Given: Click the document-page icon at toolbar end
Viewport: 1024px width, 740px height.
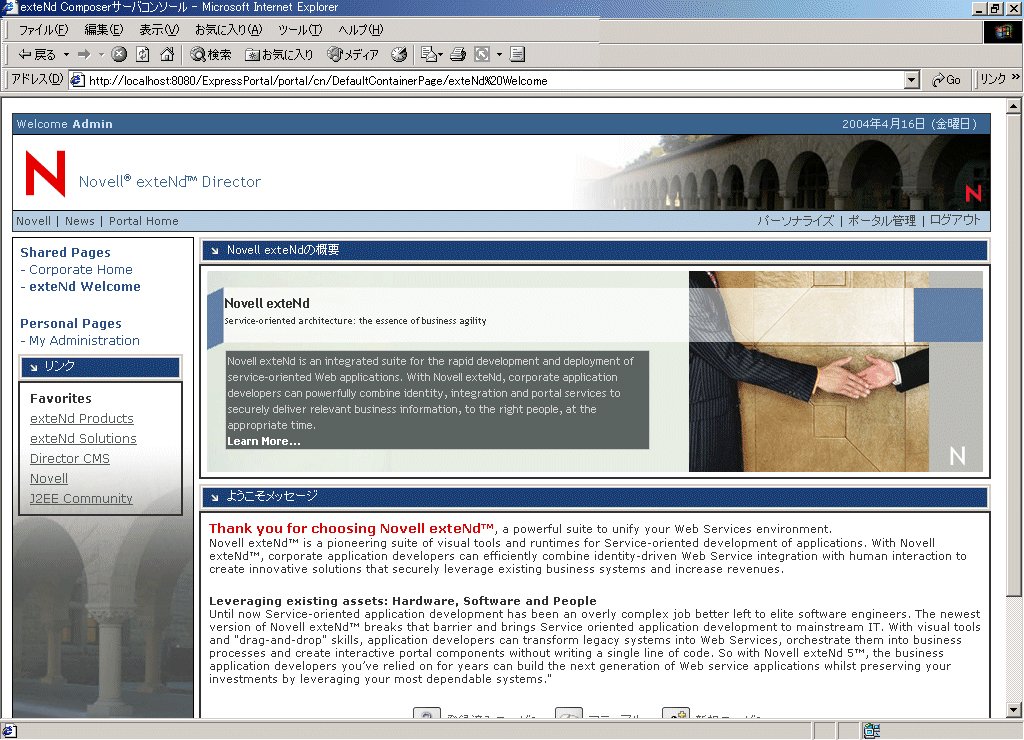Looking at the screenshot, I should tap(517, 55).
